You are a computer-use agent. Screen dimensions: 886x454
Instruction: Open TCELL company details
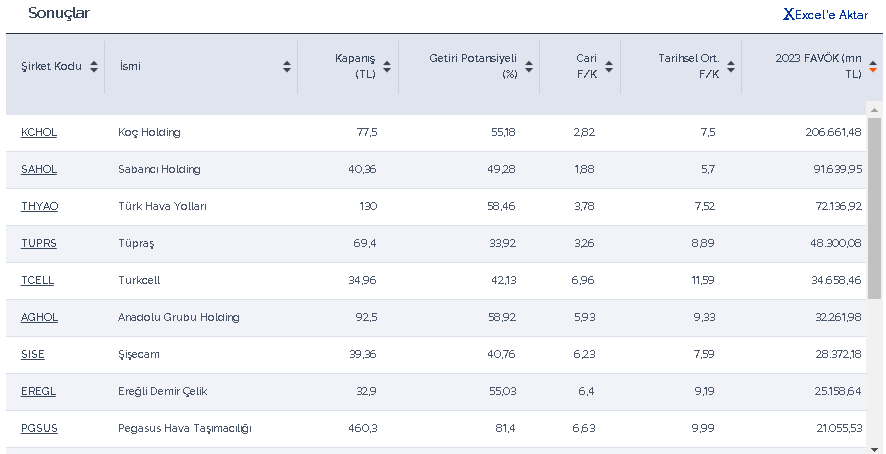coord(38,280)
